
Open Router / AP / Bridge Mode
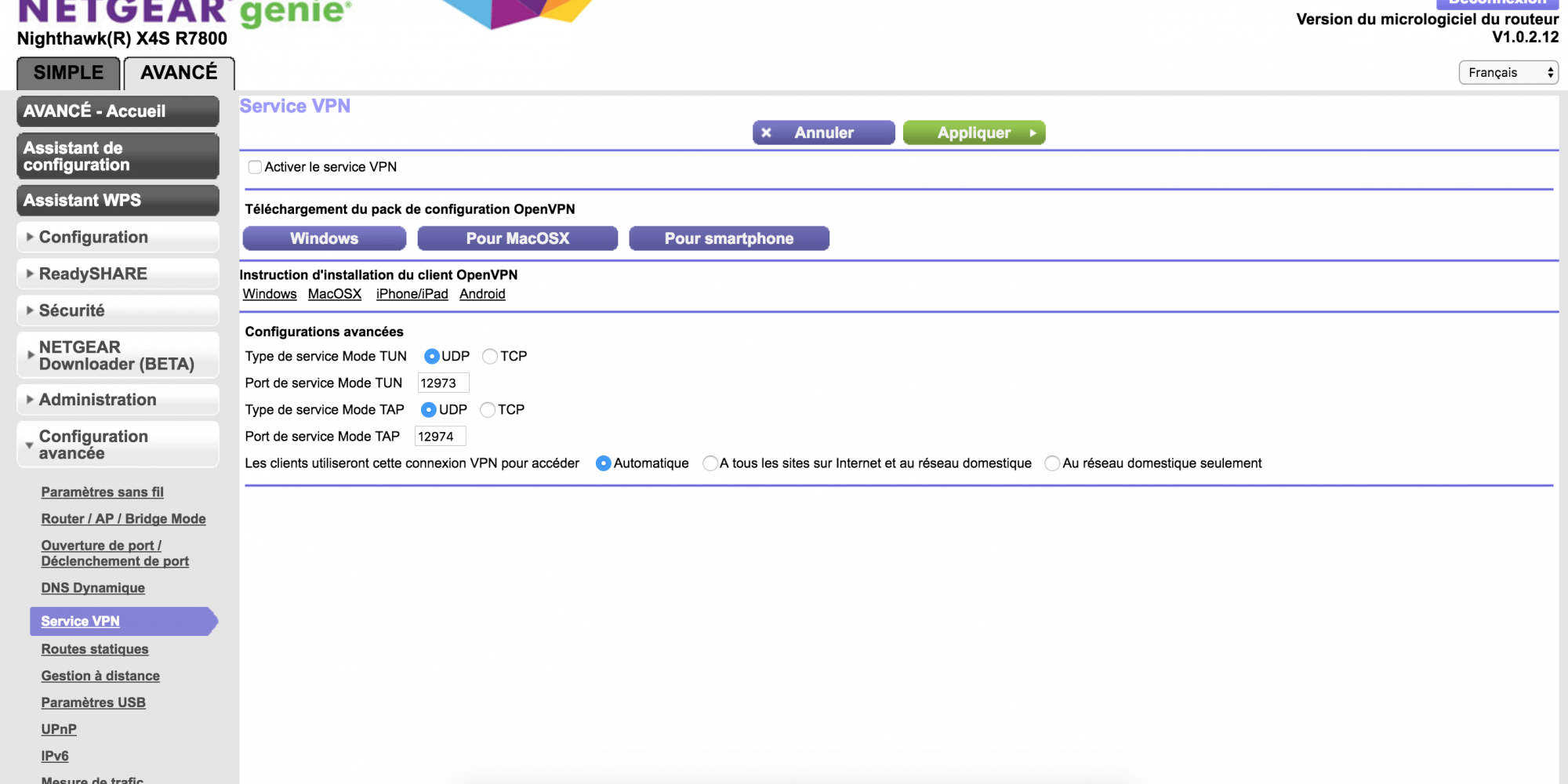[123, 519]
